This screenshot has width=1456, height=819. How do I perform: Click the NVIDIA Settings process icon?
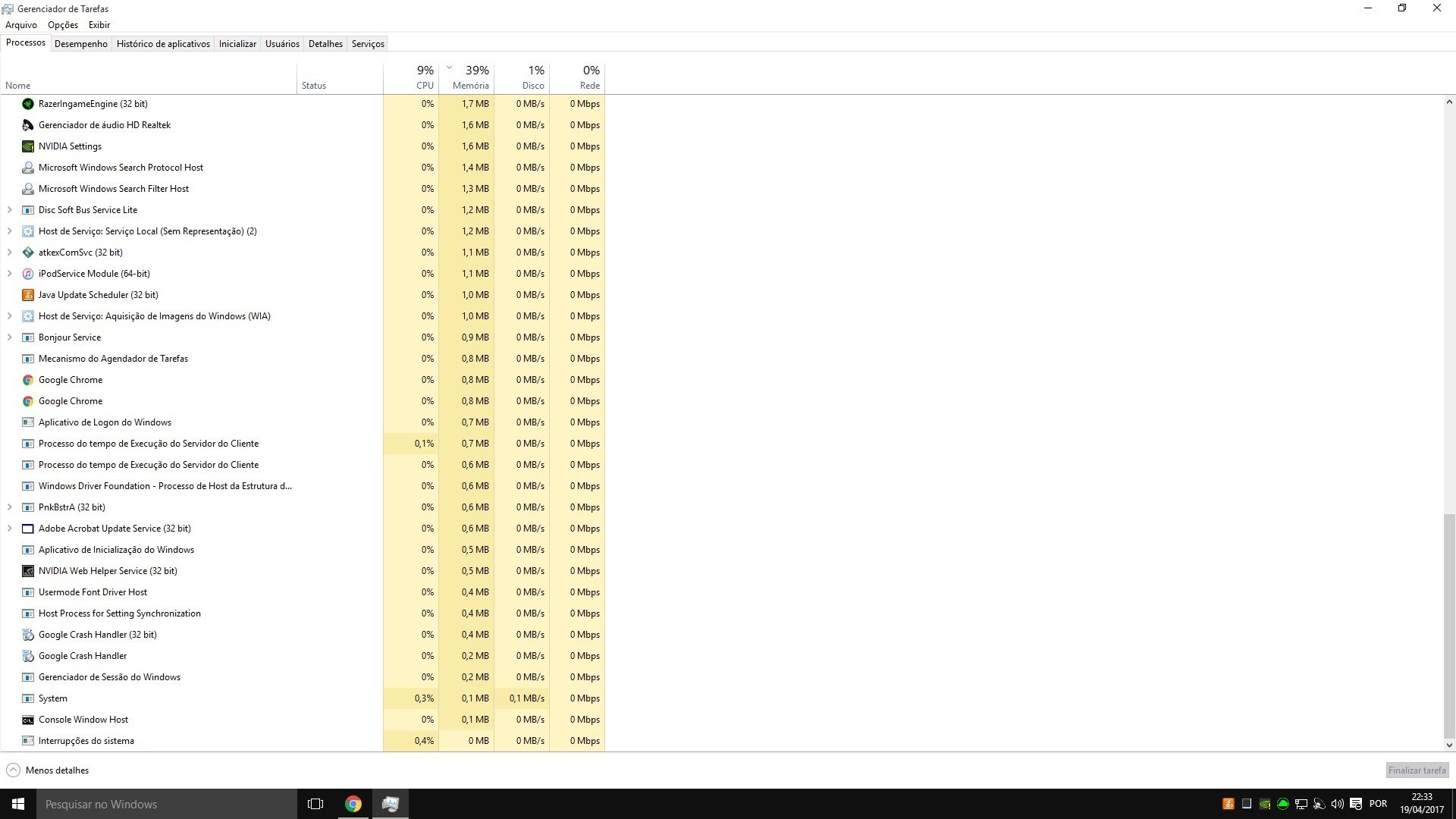click(28, 146)
